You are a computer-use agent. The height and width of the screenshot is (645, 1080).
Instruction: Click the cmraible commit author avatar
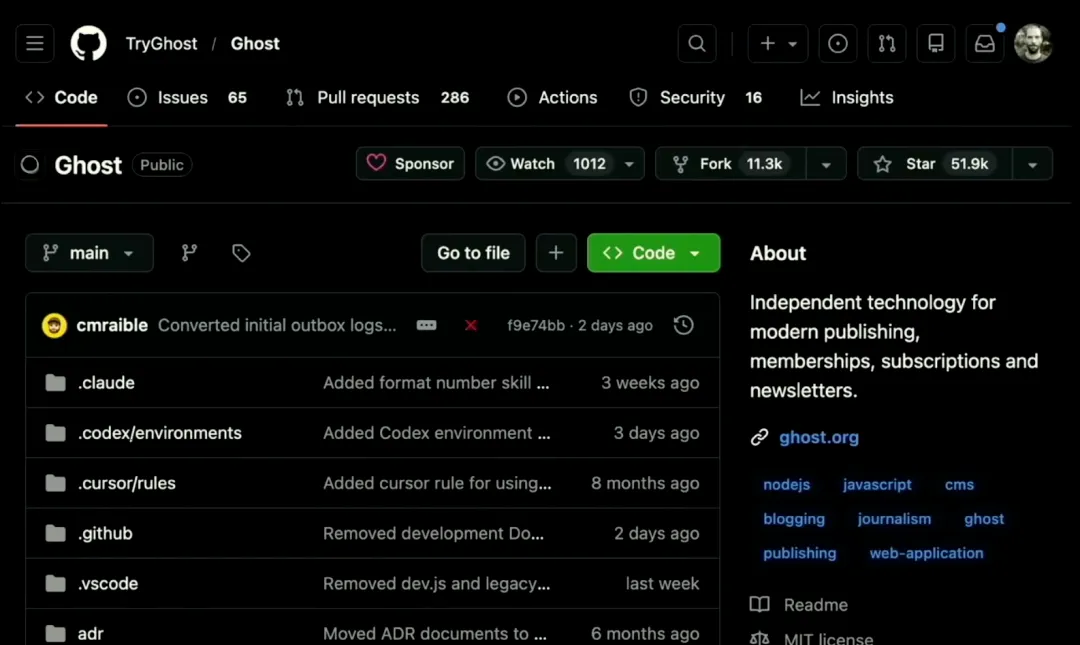click(54, 325)
